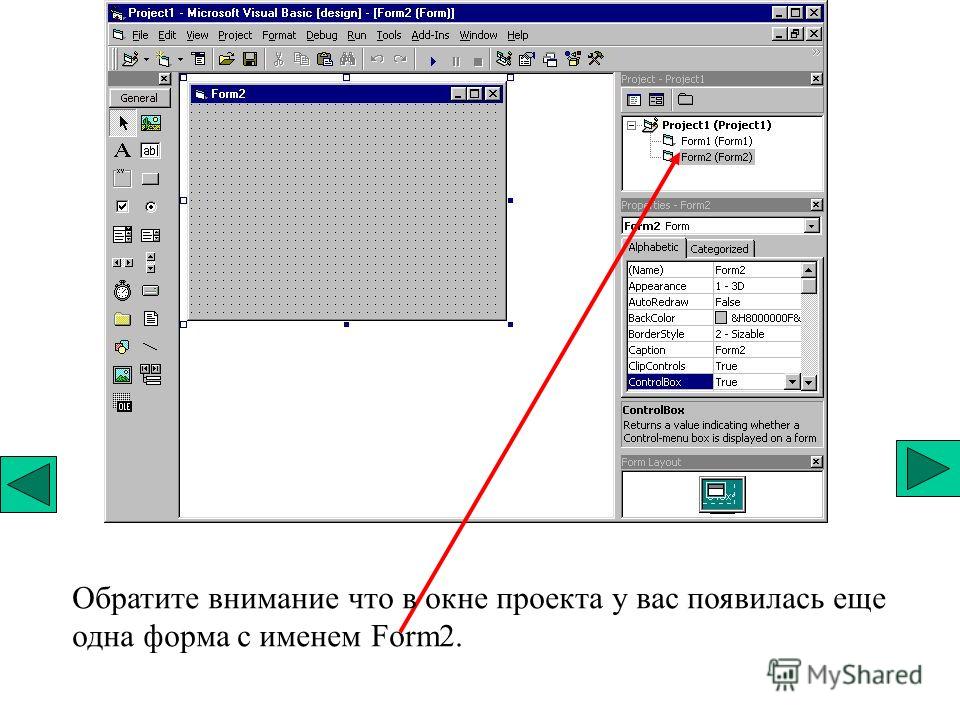This screenshot has width=960, height=720.
Task: Select the ComboBox control in the toolbox
Action: click(x=122, y=234)
